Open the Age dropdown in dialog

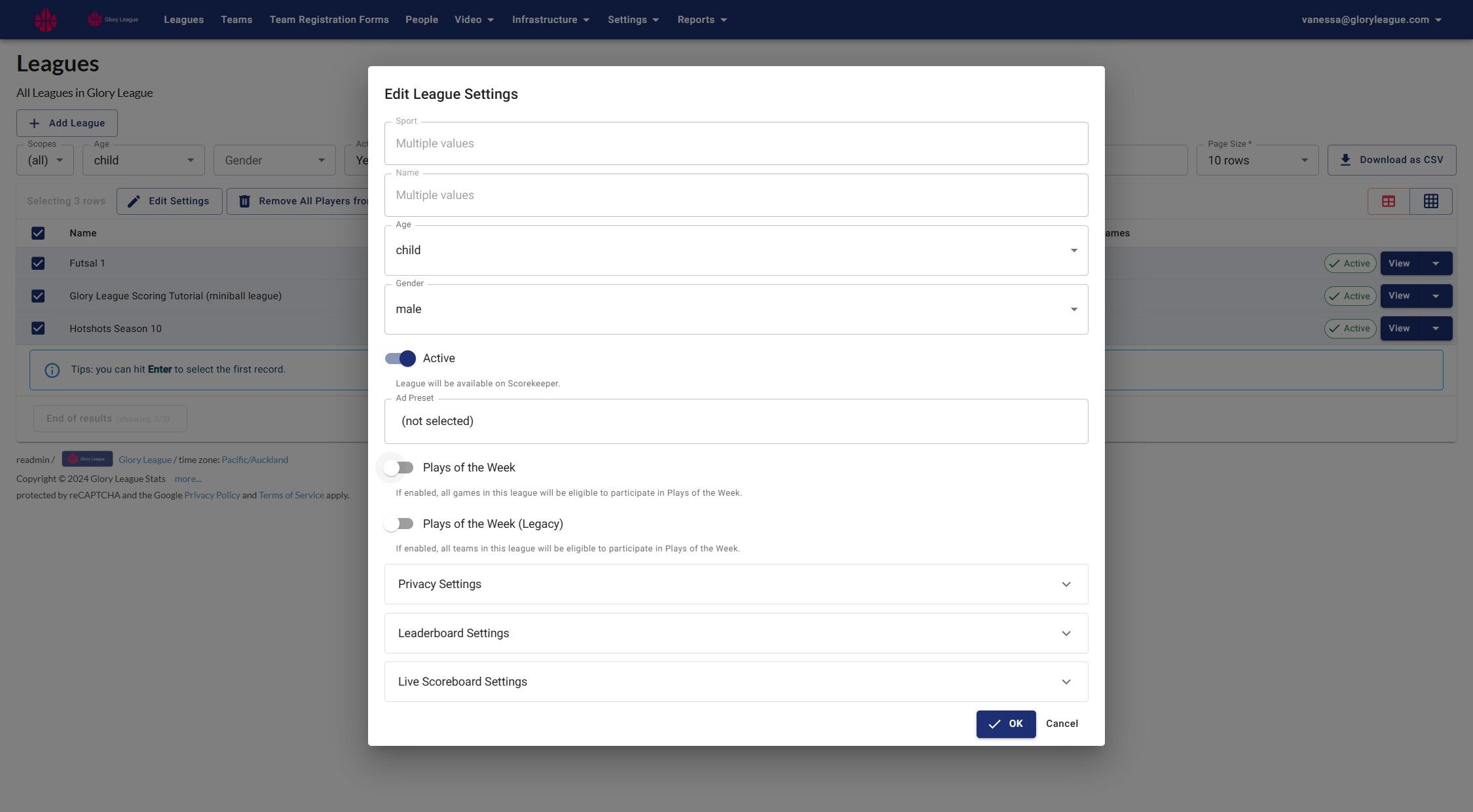[736, 250]
